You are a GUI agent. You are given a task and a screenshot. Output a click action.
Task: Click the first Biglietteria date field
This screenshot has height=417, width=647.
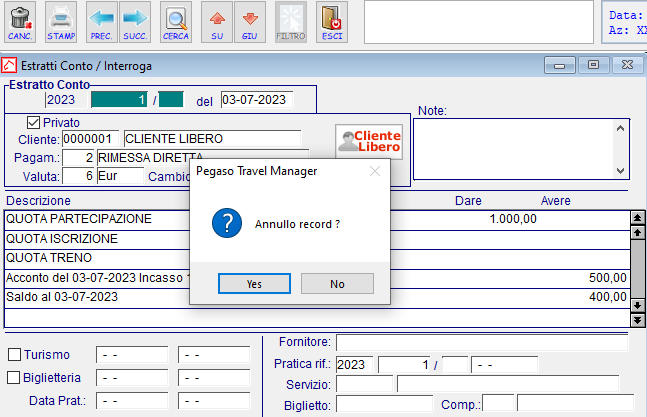click(x=132, y=378)
